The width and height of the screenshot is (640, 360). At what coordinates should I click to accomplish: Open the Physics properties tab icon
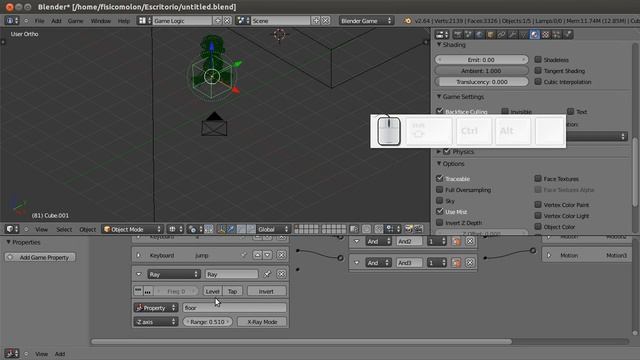pos(568,35)
